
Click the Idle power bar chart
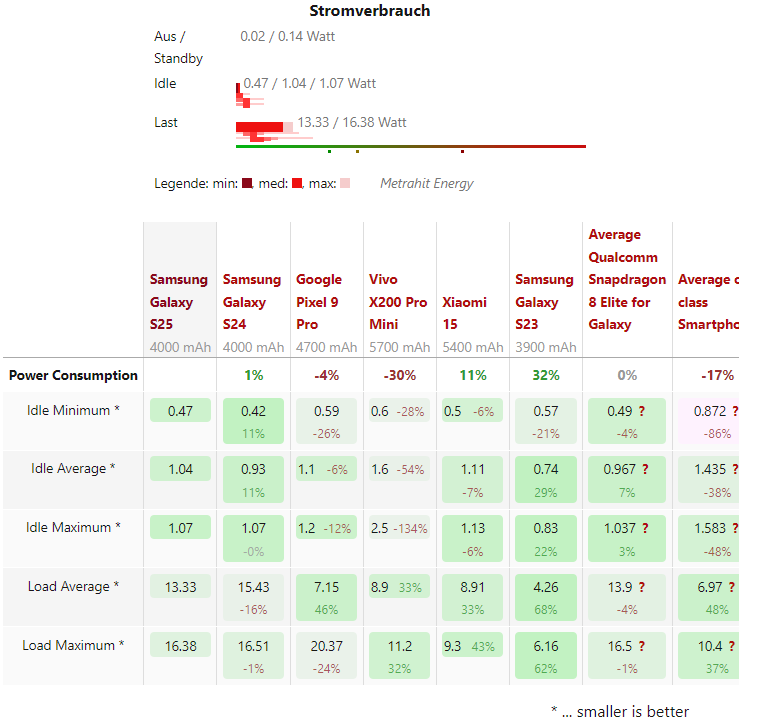(250, 96)
